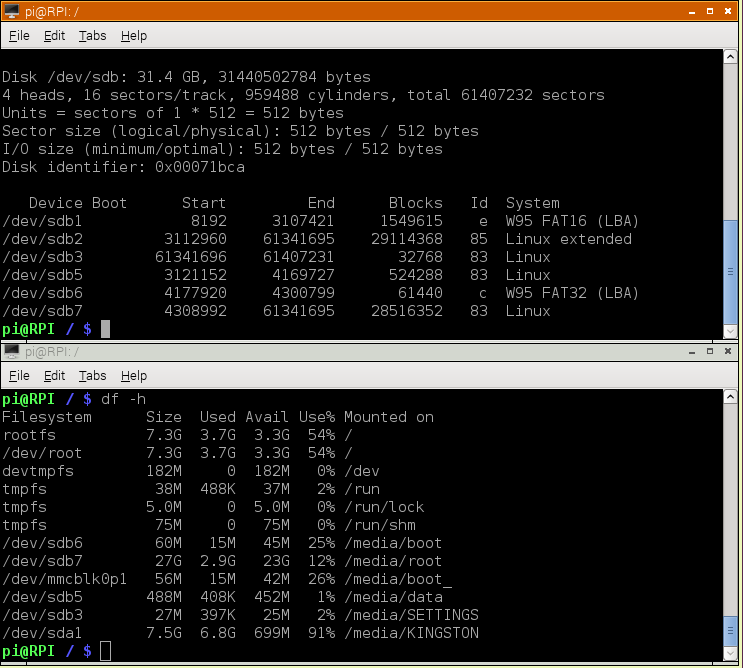
Task: Click the scrollbar thumb in top terminal
Action: click(x=732, y=270)
